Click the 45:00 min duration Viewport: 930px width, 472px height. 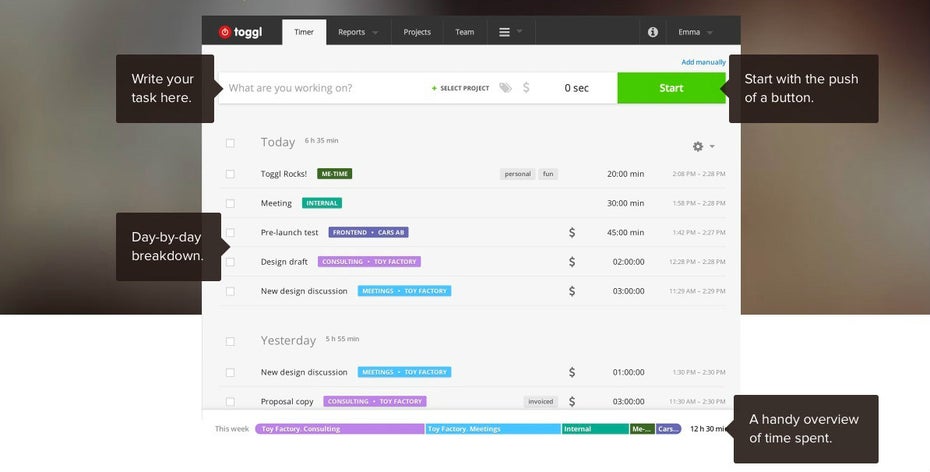coord(625,232)
